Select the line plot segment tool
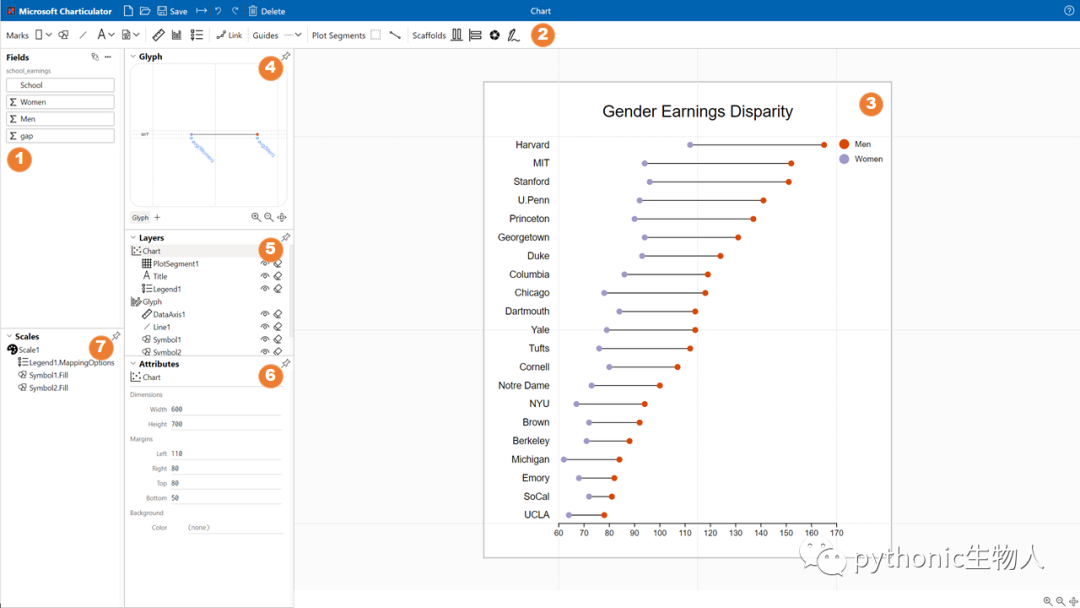This screenshot has width=1080, height=608. pos(395,35)
